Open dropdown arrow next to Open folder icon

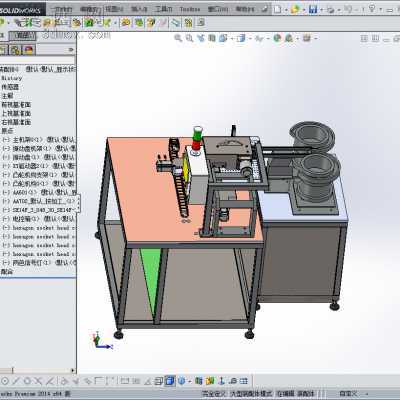(303, 10)
